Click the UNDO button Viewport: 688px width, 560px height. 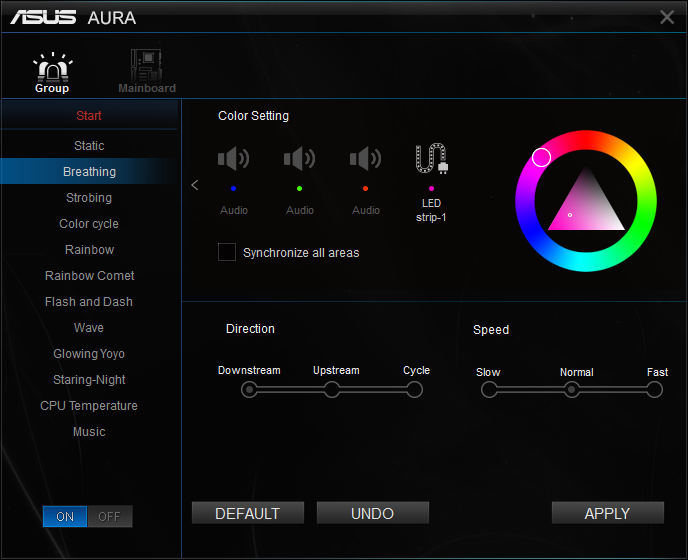tap(373, 513)
